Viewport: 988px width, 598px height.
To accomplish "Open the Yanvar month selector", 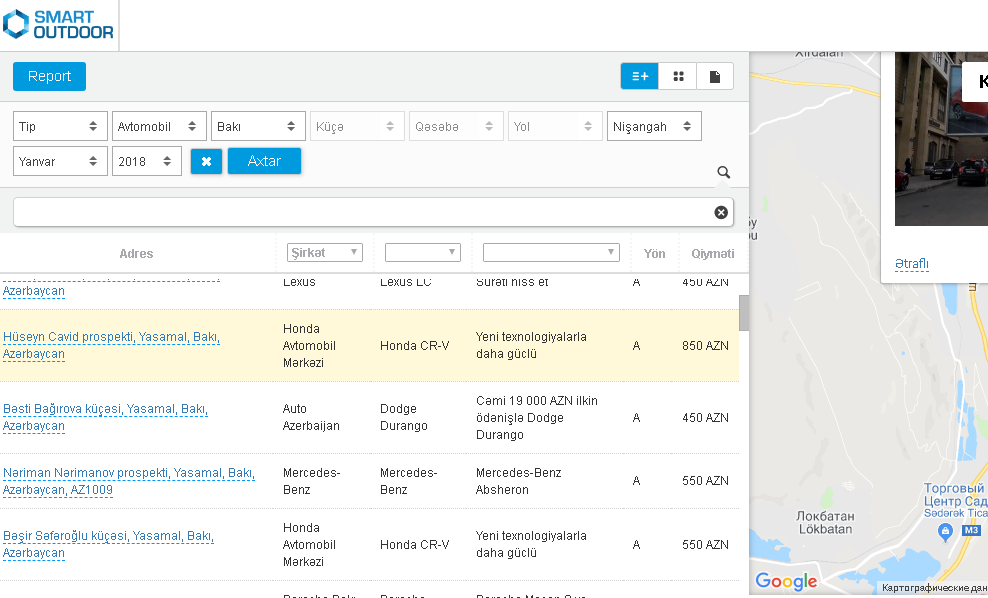I will (x=60, y=161).
